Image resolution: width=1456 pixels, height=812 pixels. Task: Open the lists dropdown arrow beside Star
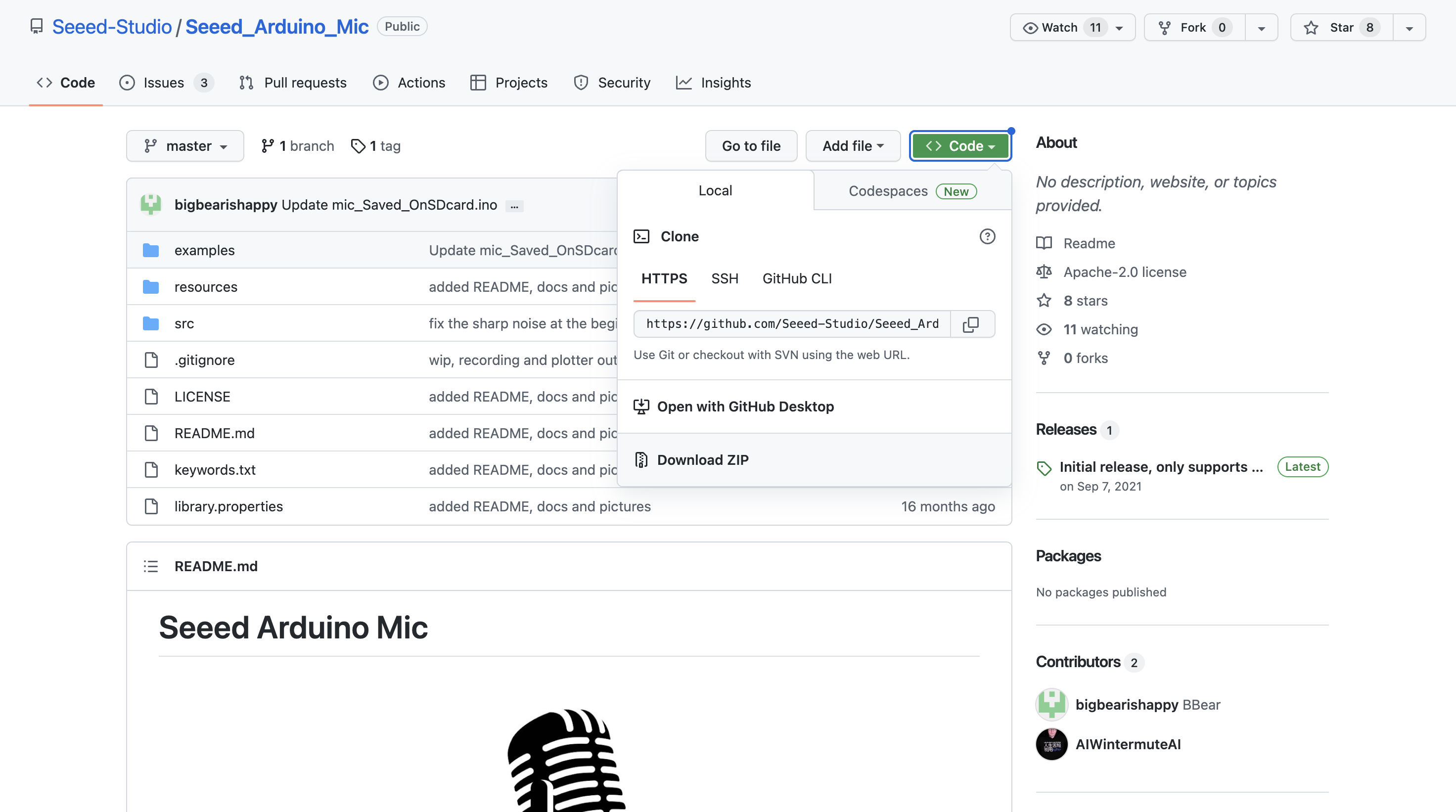(x=1409, y=27)
